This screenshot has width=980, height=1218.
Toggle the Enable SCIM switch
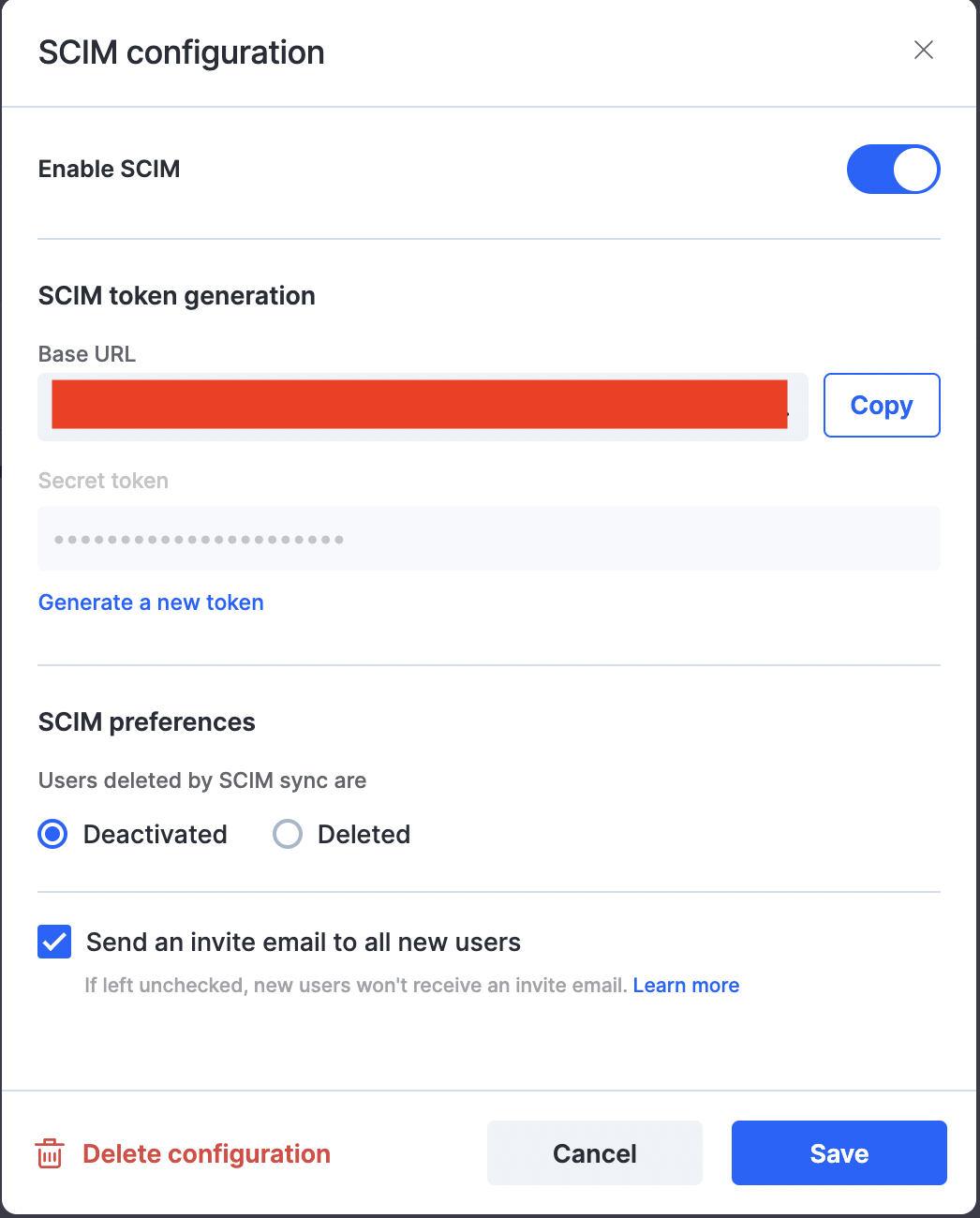pos(893,170)
